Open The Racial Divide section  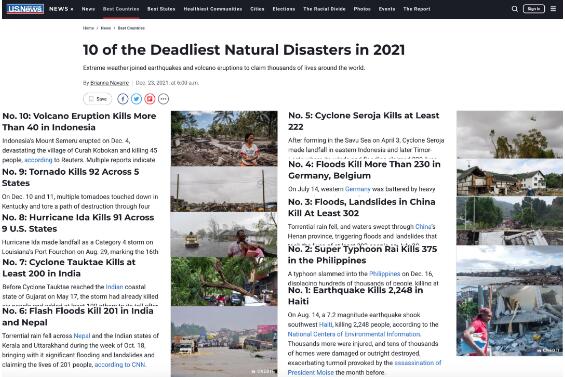[324, 9]
